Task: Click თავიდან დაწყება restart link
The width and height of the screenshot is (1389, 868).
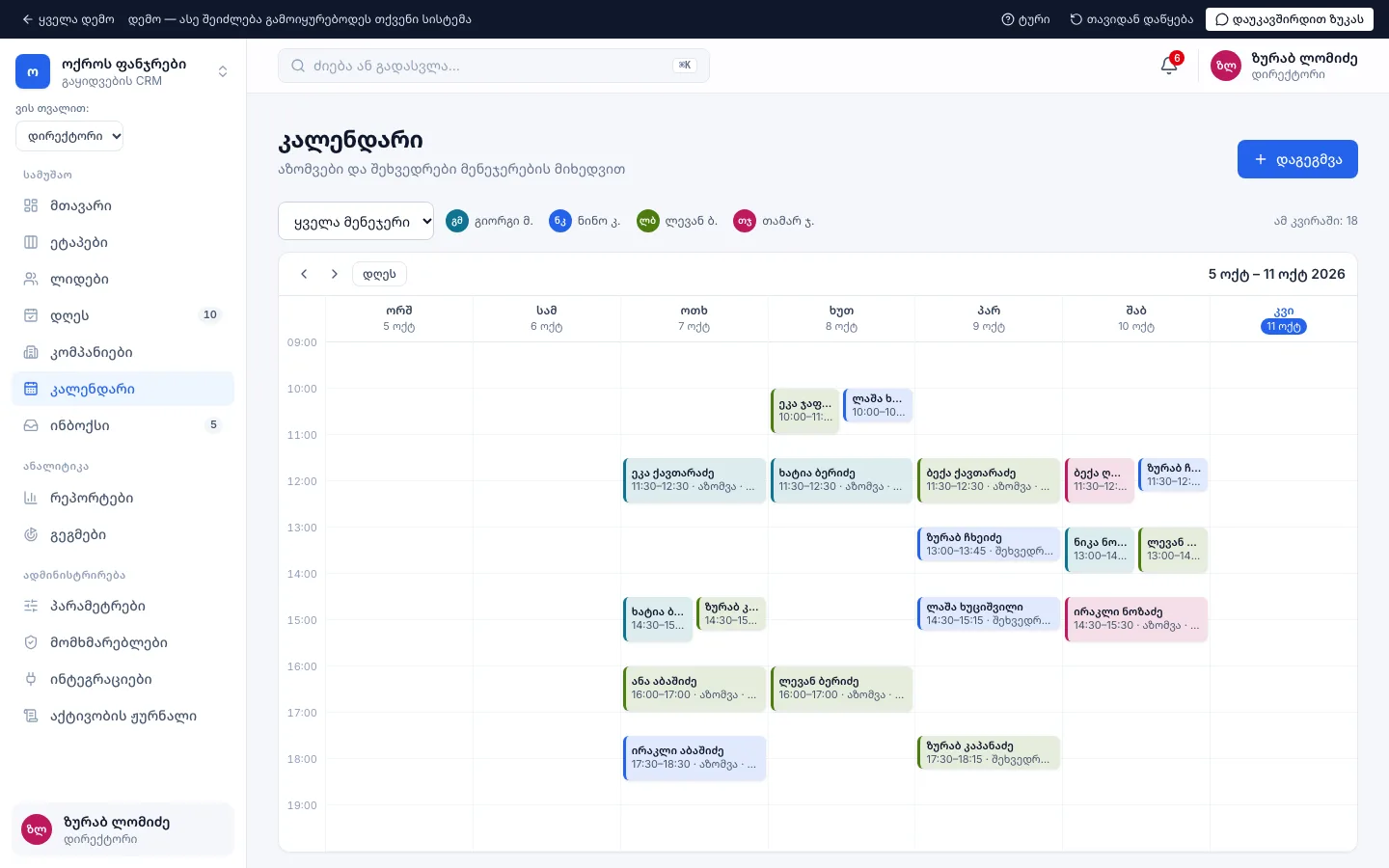Action: pyautogui.click(x=1131, y=19)
